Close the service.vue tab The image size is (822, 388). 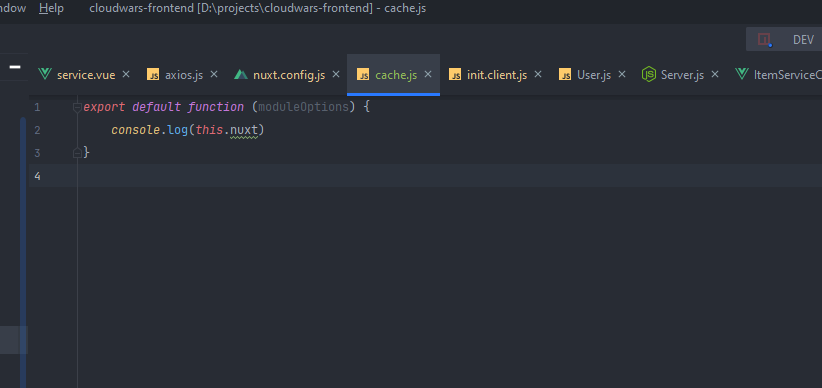click(126, 74)
